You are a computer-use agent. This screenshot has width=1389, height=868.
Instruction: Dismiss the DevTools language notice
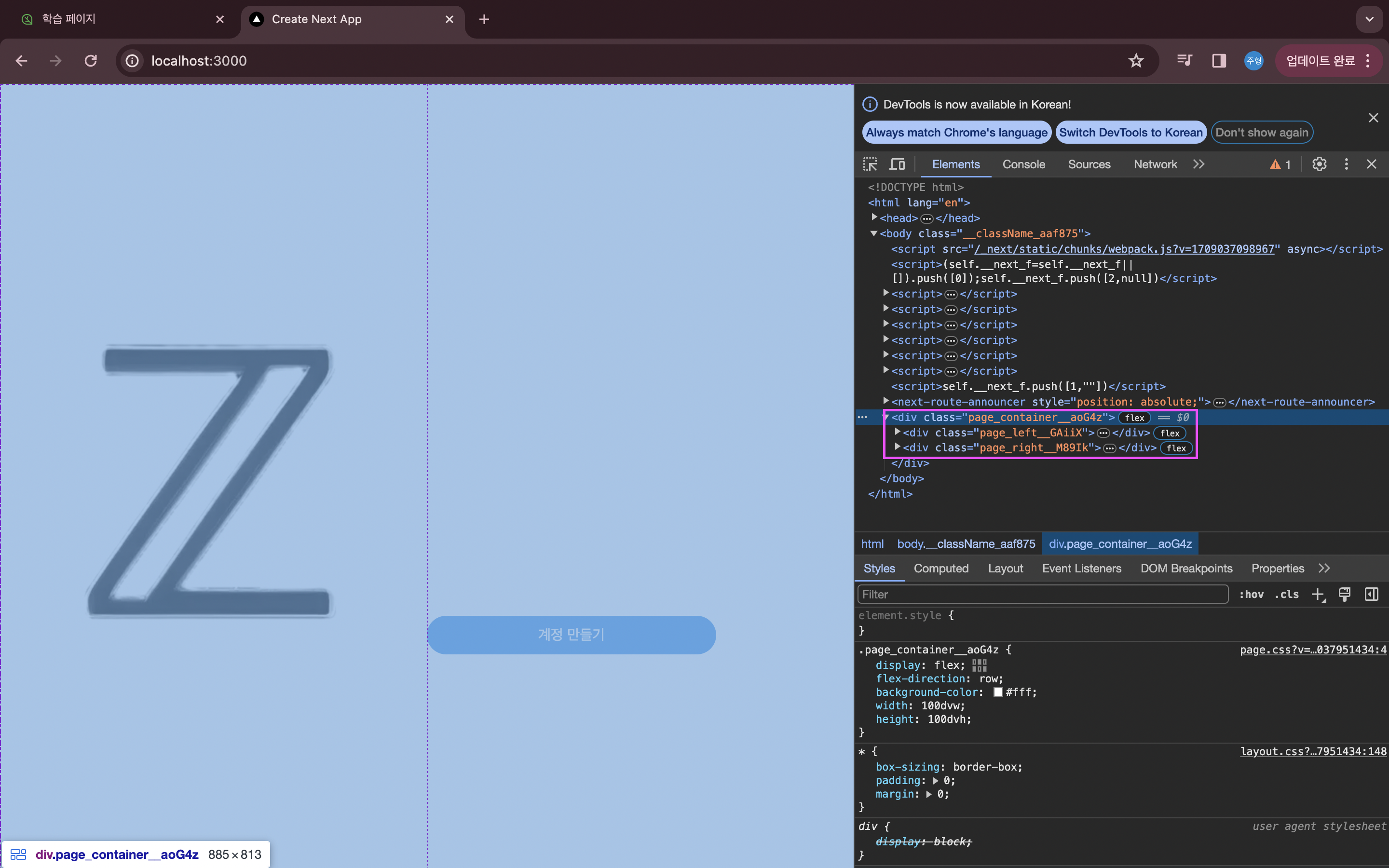(x=1373, y=118)
